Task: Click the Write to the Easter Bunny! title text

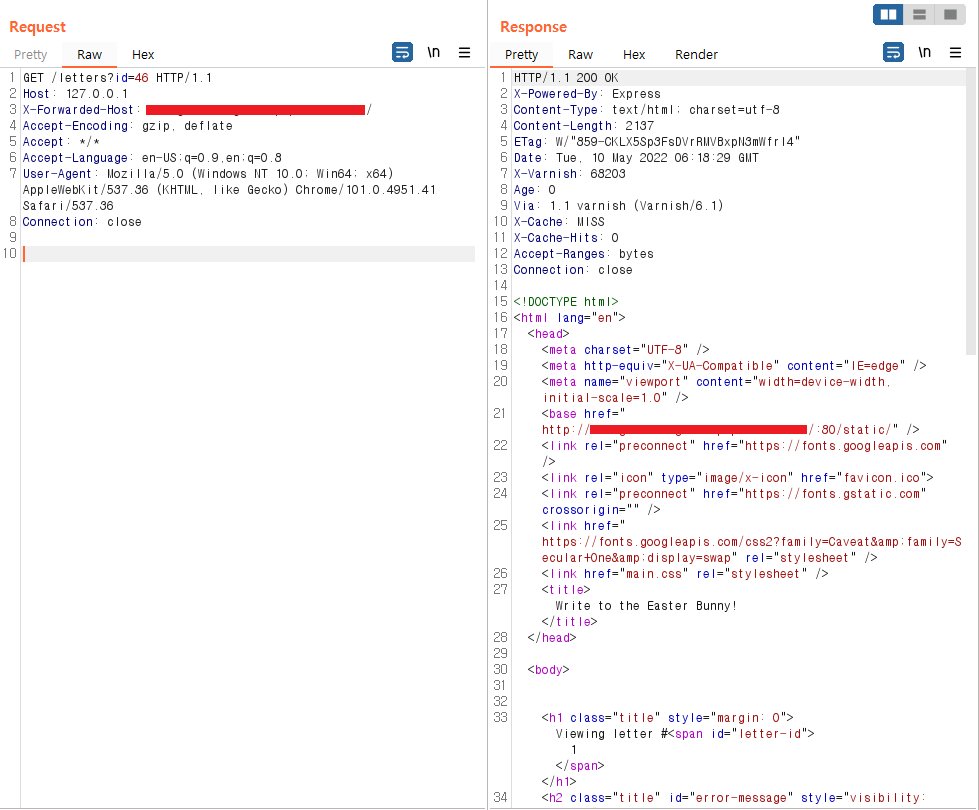Action: 646,606
